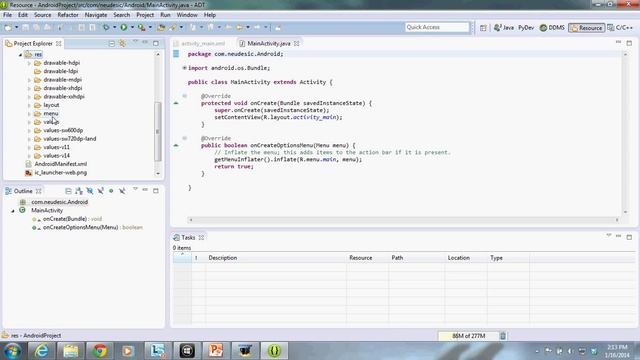
Task: Expand the folded import section in editor
Action: point(184,68)
